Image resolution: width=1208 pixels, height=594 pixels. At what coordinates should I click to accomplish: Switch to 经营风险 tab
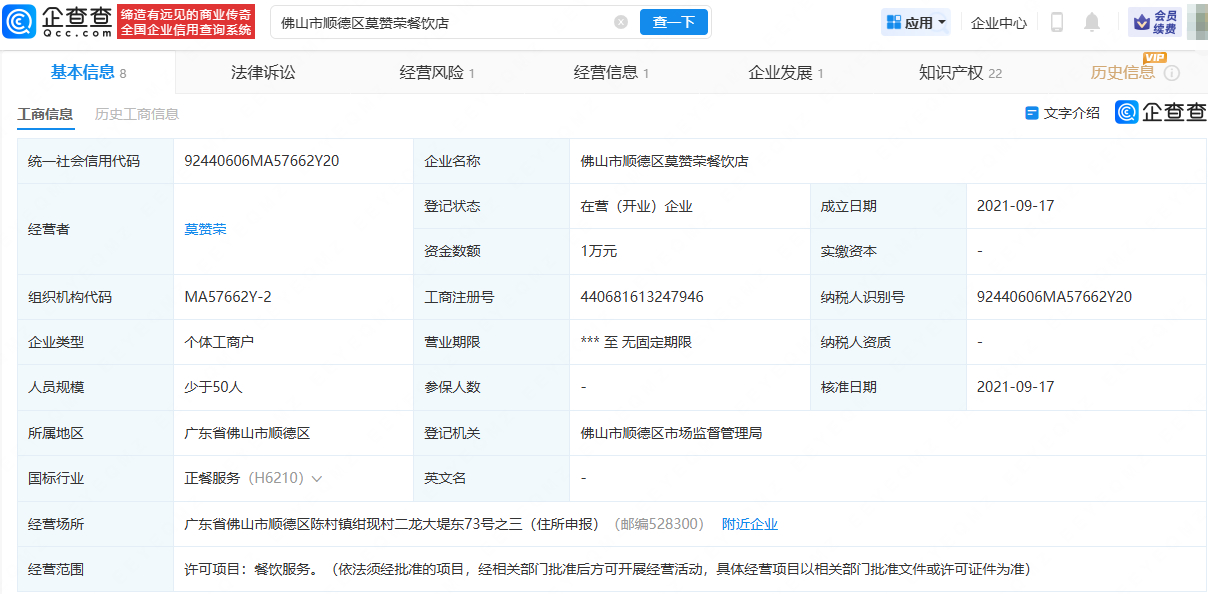[437, 72]
